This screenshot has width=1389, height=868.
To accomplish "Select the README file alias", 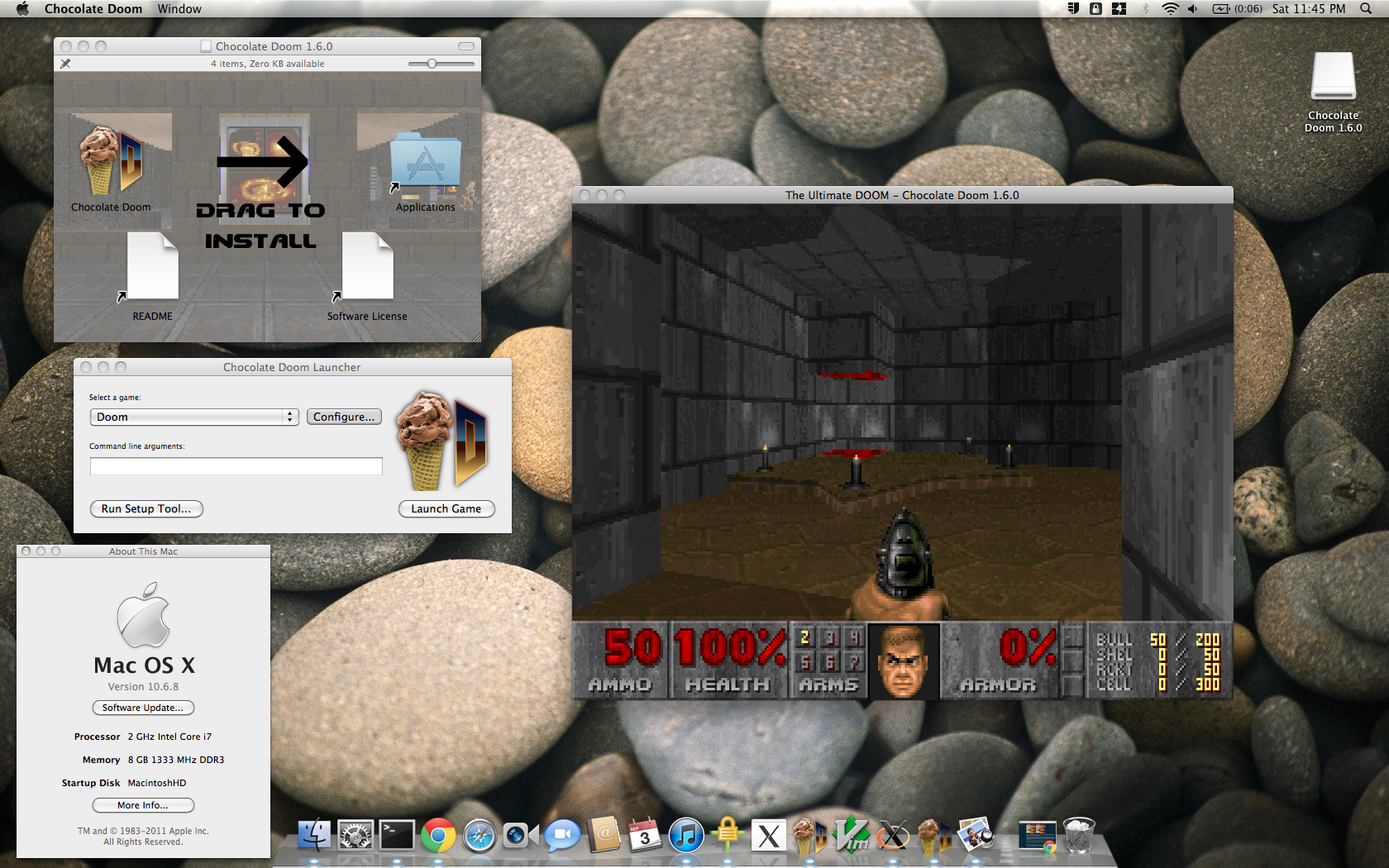I will (153, 267).
